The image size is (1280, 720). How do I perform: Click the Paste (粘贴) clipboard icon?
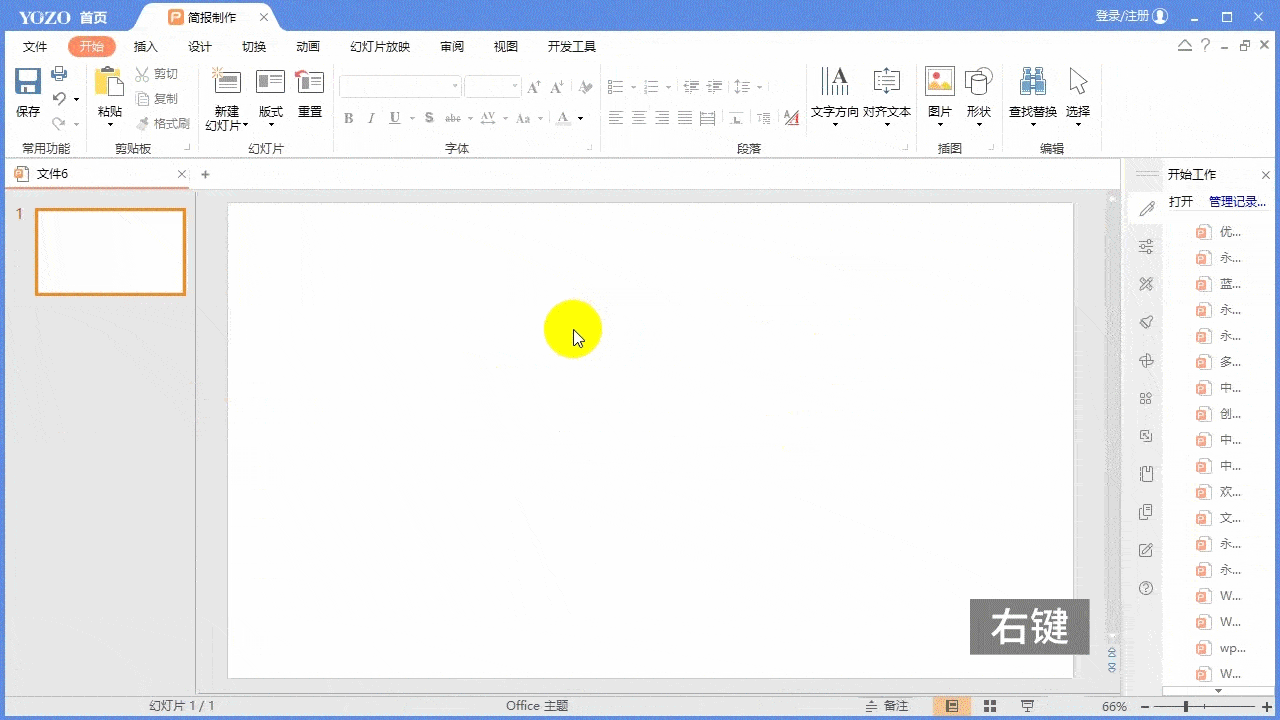pos(109,83)
